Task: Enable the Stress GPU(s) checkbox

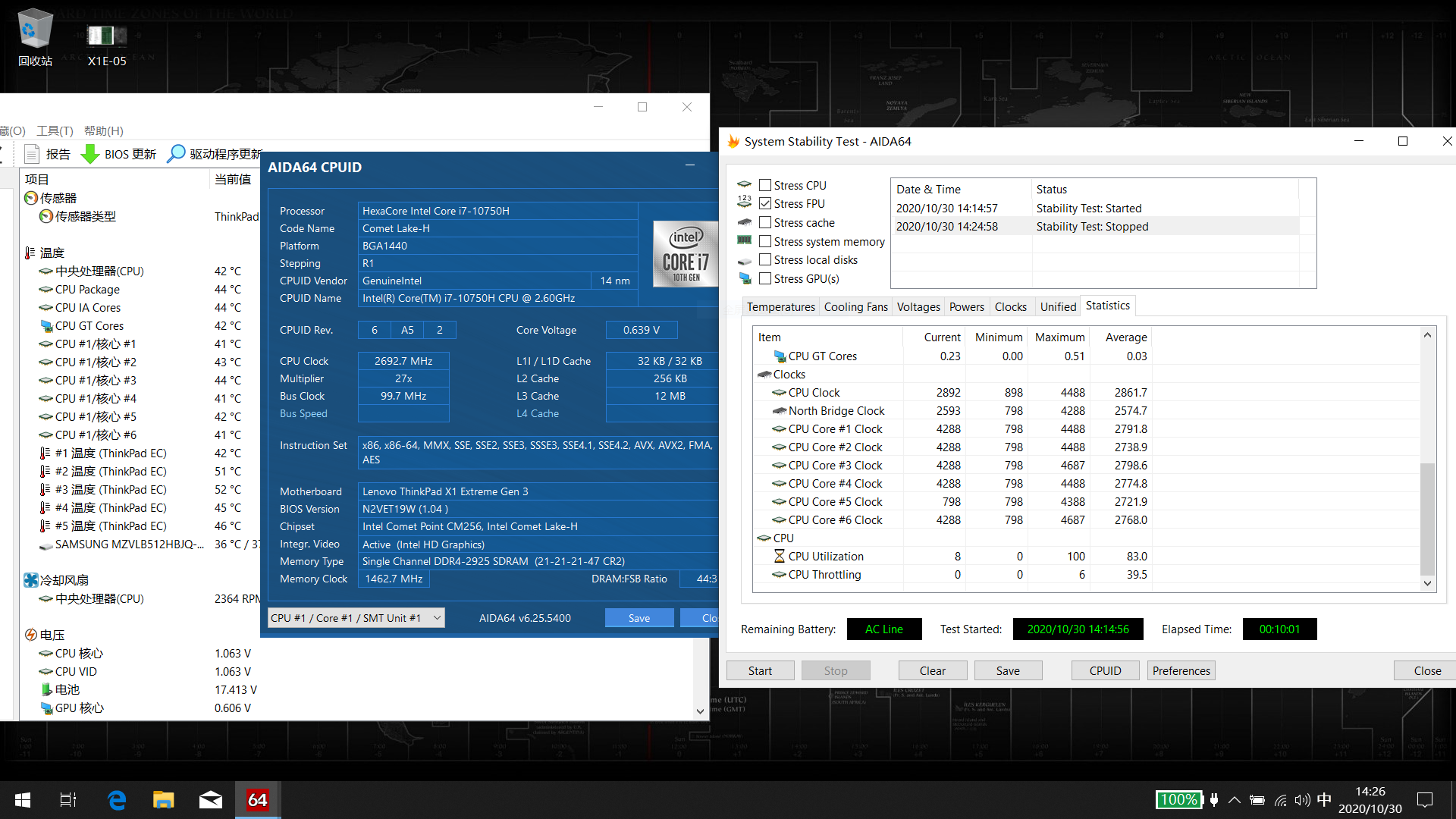Action: point(765,278)
